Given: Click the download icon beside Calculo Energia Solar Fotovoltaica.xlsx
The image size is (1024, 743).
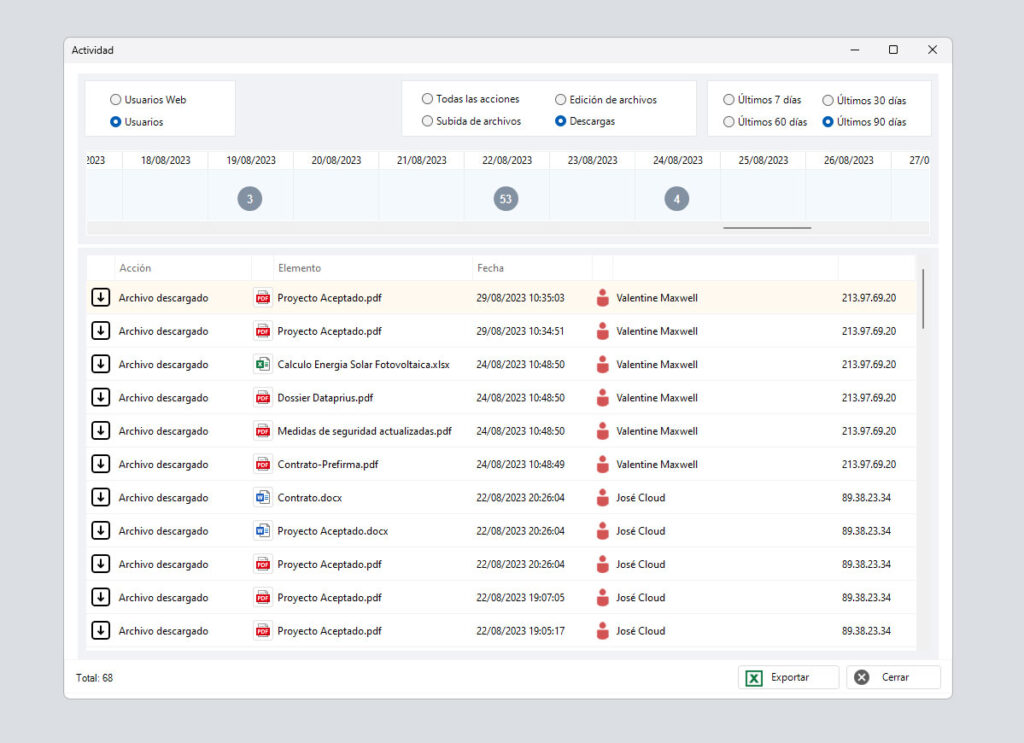Looking at the screenshot, I should 101,364.
